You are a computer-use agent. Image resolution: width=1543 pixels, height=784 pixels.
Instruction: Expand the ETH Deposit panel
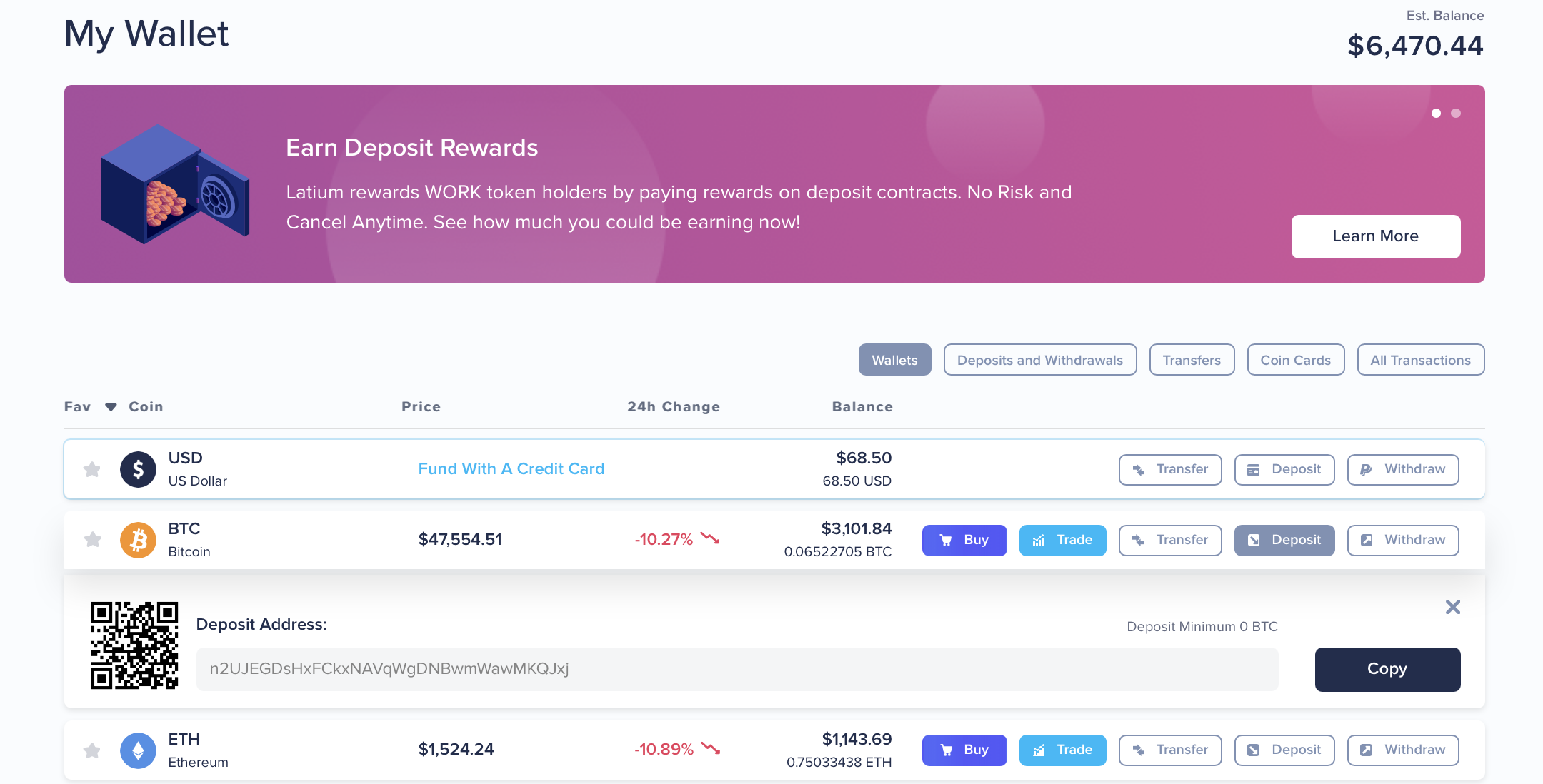click(1284, 750)
